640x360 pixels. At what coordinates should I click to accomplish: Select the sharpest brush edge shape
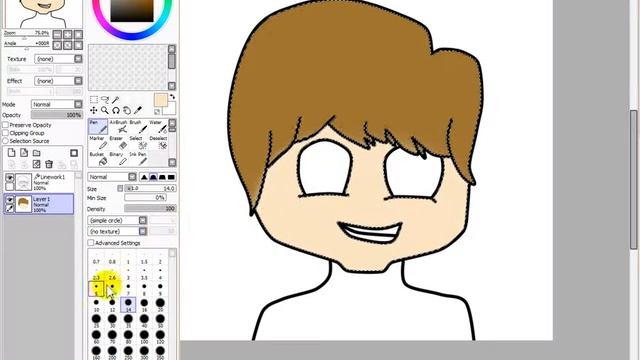(144, 177)
